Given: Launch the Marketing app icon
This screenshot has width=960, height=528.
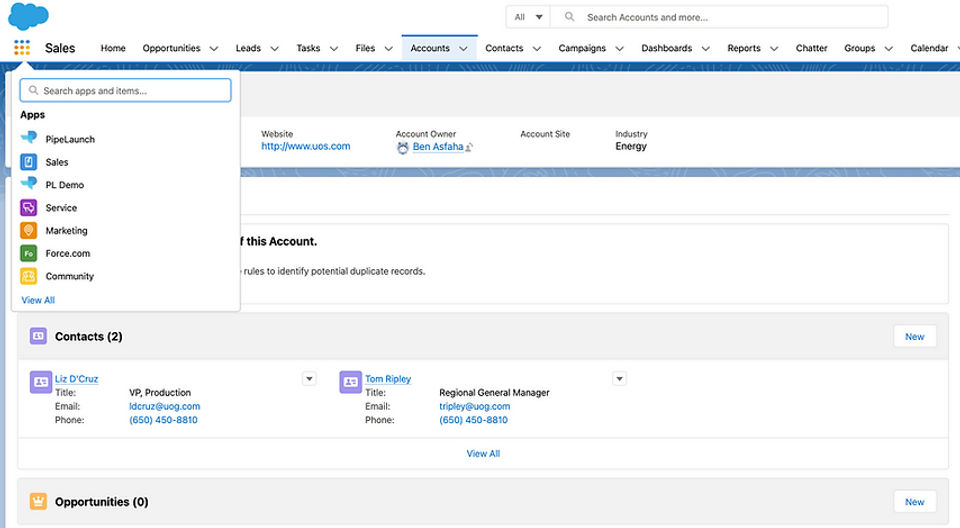Looking at the screenshot, I should (x=29, y=231).
